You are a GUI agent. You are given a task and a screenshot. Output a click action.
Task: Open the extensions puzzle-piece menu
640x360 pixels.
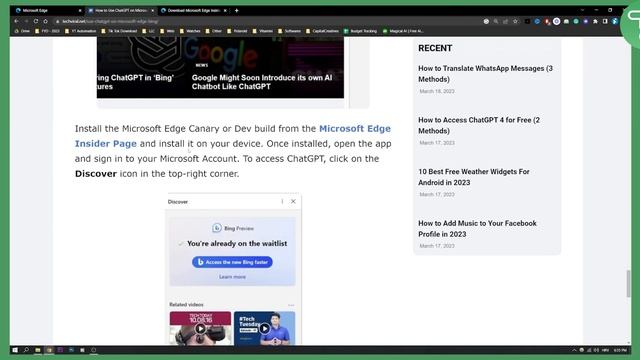click(596, 21)
